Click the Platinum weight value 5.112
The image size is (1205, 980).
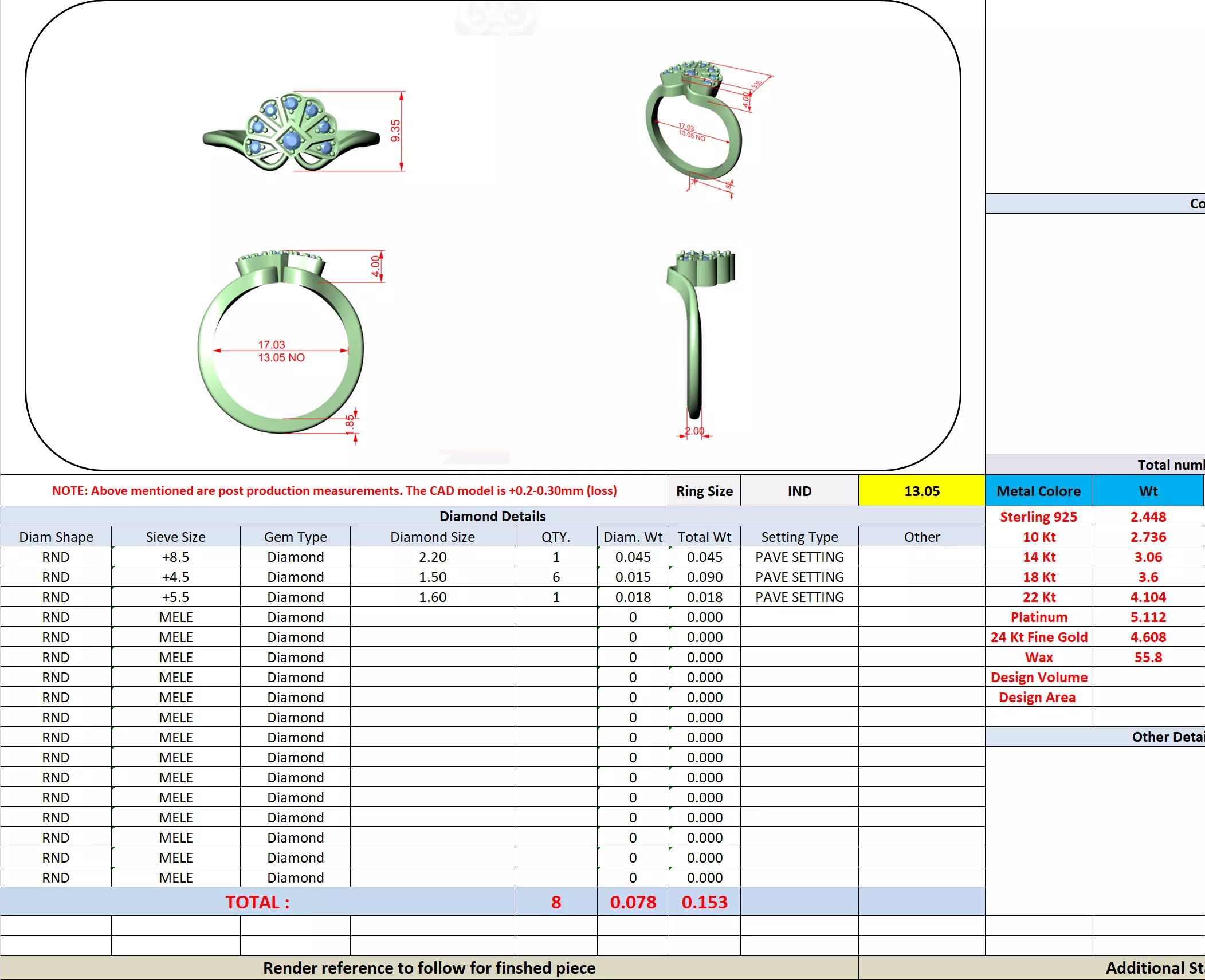[1148, 617]
